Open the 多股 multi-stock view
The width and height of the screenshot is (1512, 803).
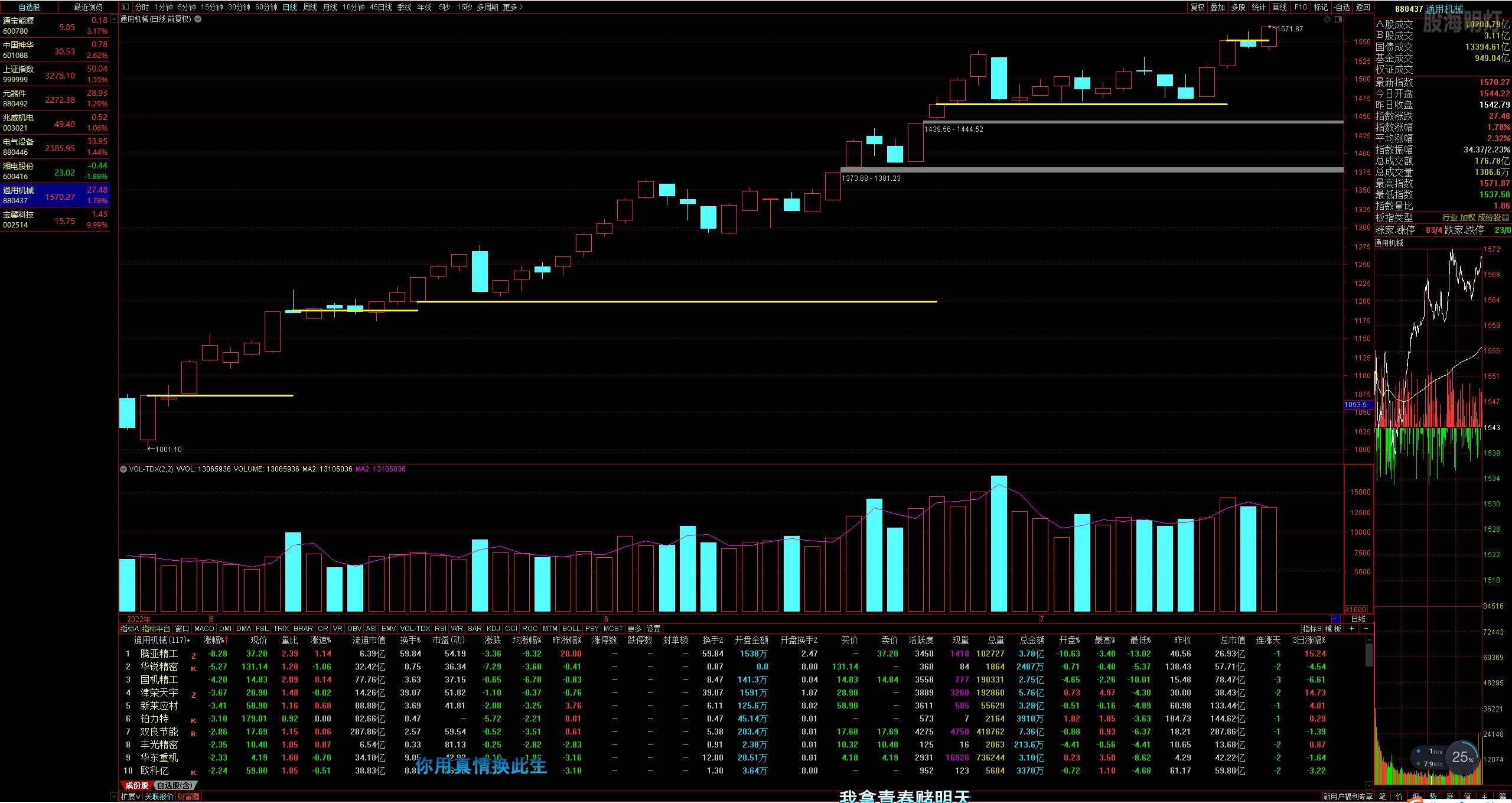[1238, 7]
